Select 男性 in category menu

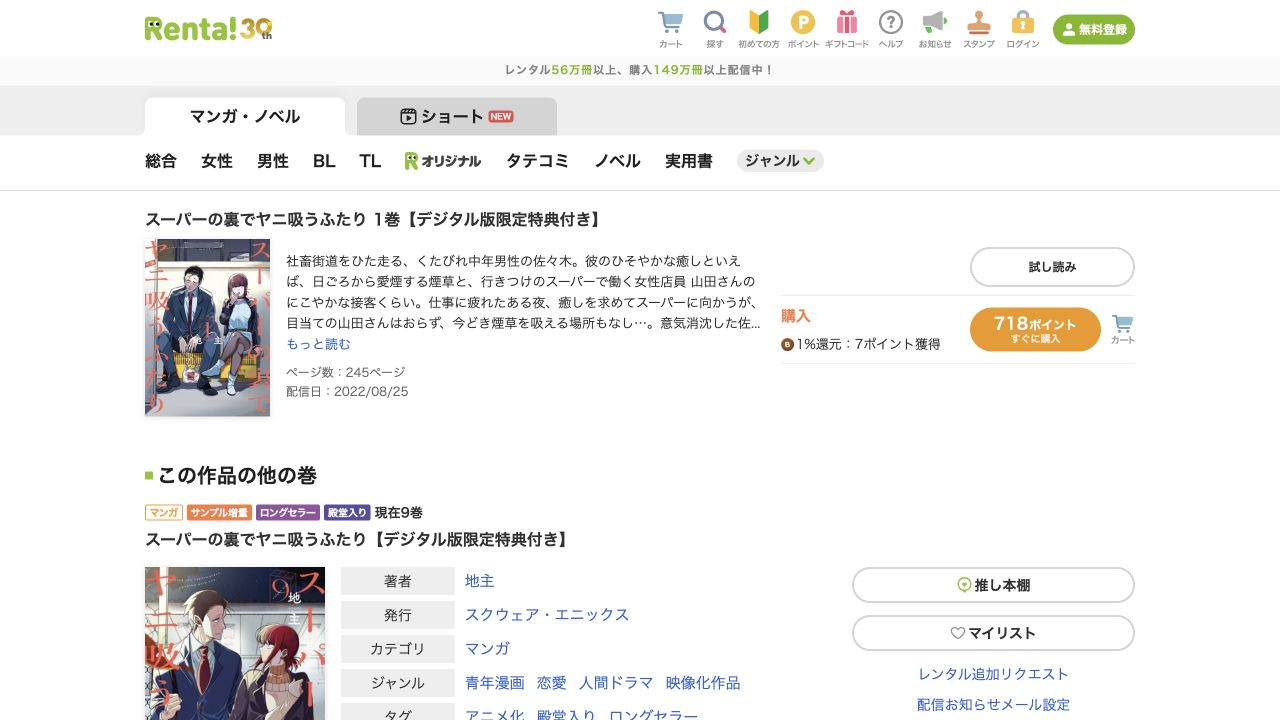[273, 161]
